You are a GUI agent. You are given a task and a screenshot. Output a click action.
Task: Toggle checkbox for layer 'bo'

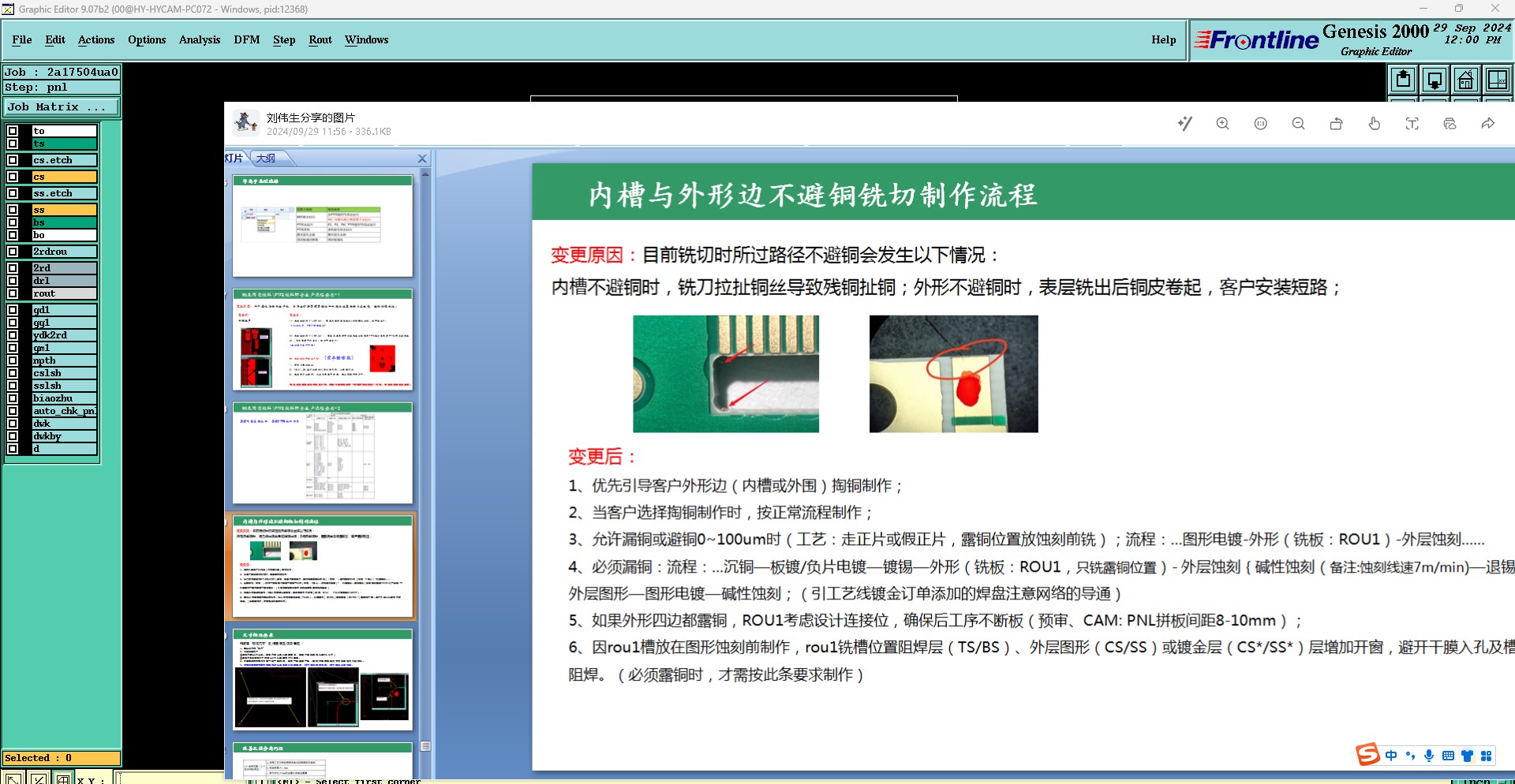coord(13,235)
